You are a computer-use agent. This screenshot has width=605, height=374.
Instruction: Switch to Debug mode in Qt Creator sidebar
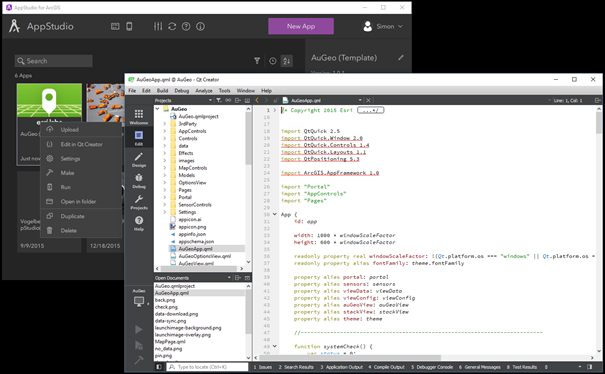[139, 181]
